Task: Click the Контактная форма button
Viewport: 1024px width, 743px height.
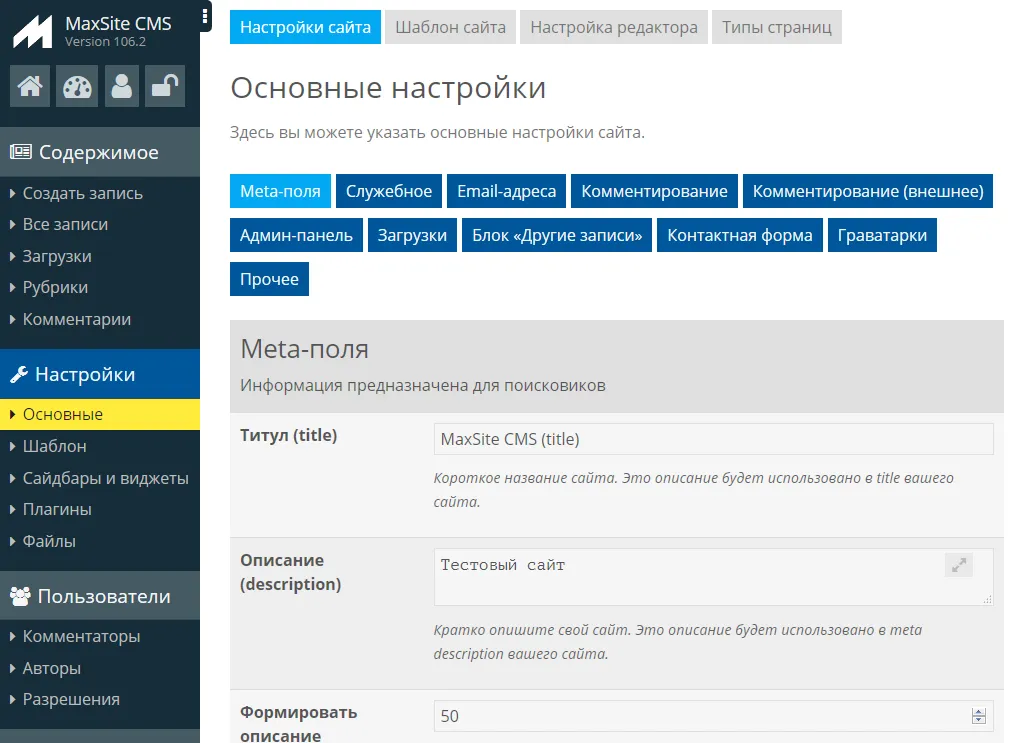Action: (740, 235)
